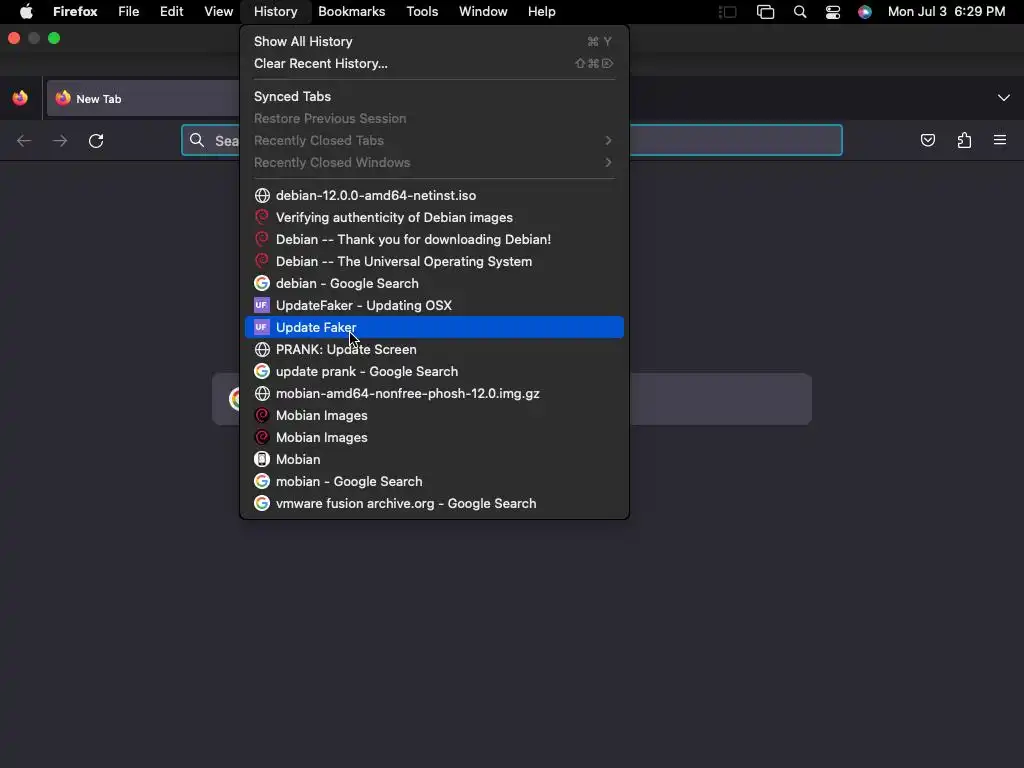This screenshot has width=1024, height=768.
Task: Open UpdateFaker - Updating OSX entry
Action: 434,306
